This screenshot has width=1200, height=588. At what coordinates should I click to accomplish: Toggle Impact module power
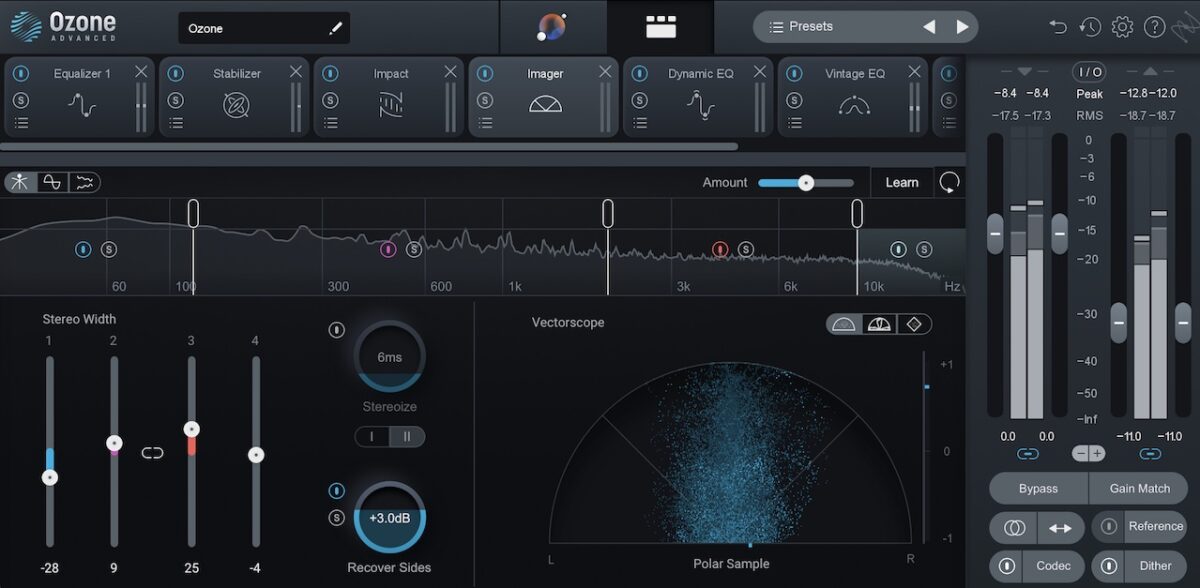[x=331, y=74]
